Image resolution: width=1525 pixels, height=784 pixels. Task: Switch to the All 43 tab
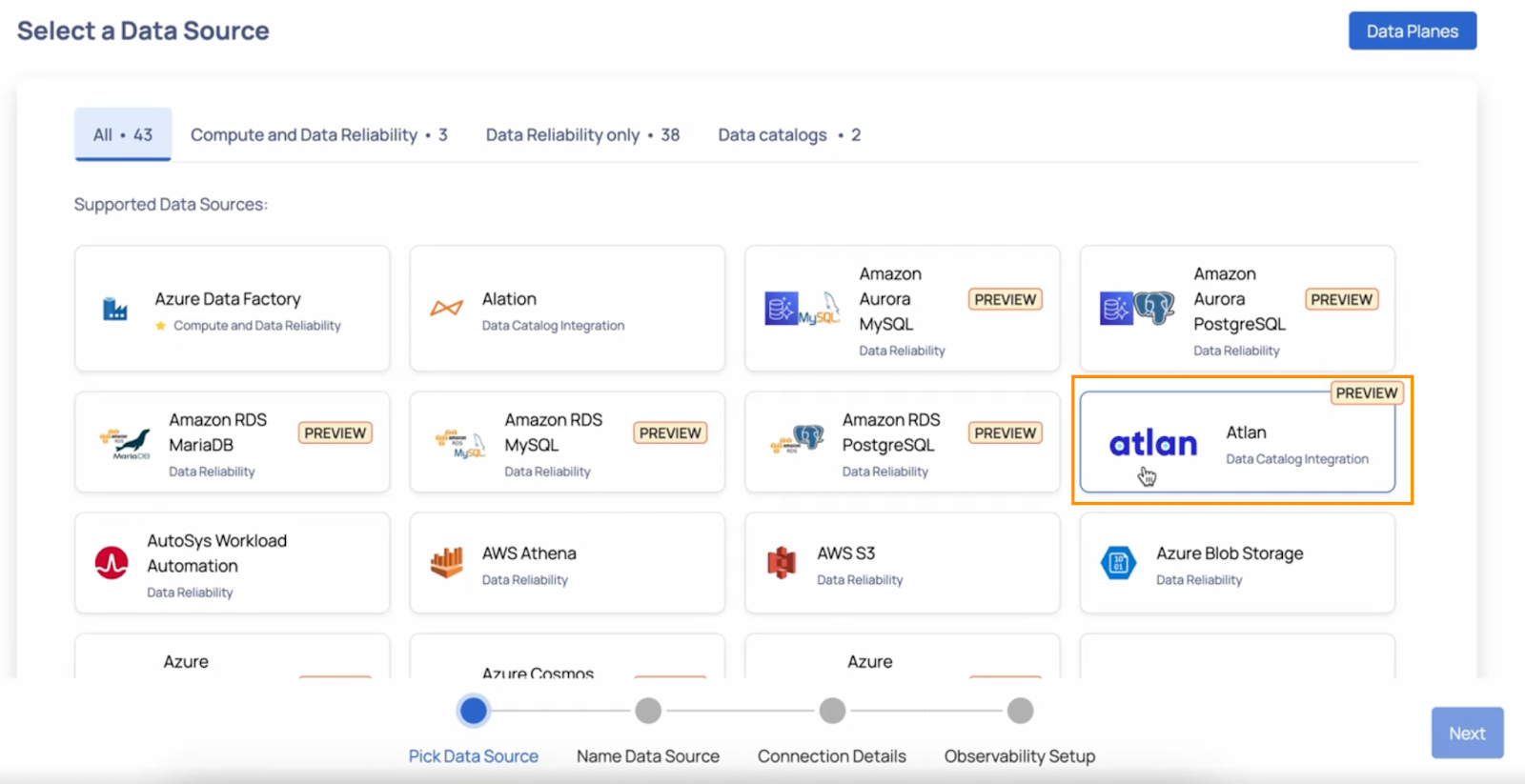tap(123, 134)
